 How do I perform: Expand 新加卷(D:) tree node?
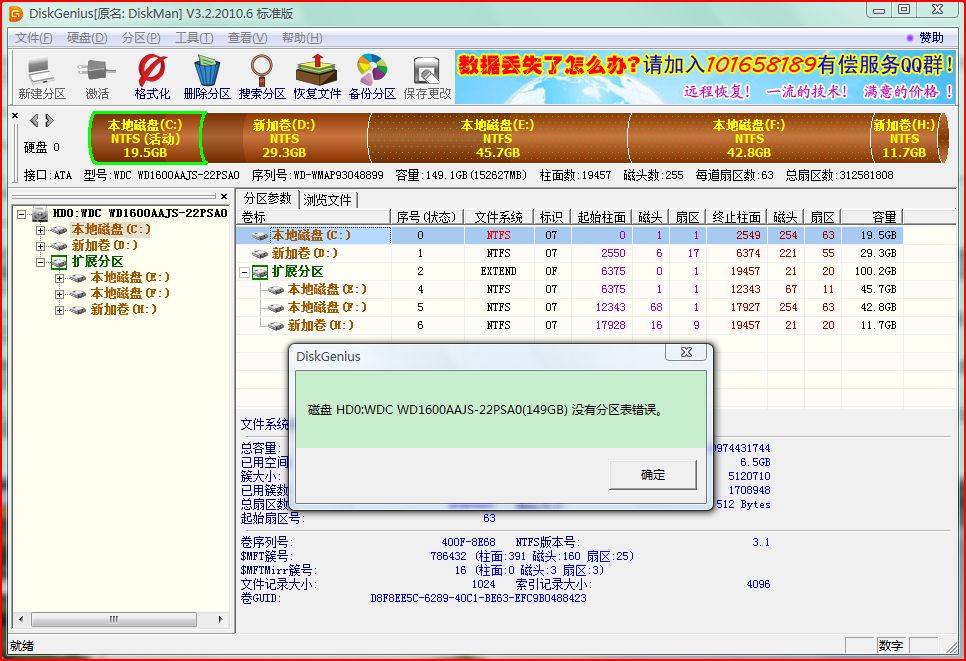pos(40,246)
